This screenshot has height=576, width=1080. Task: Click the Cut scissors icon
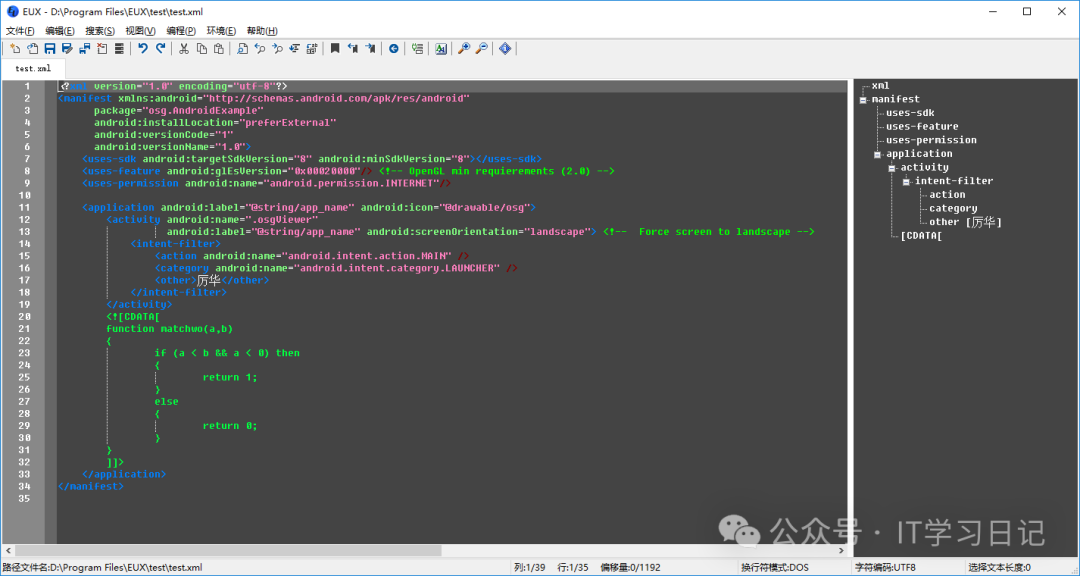(184, 48)
